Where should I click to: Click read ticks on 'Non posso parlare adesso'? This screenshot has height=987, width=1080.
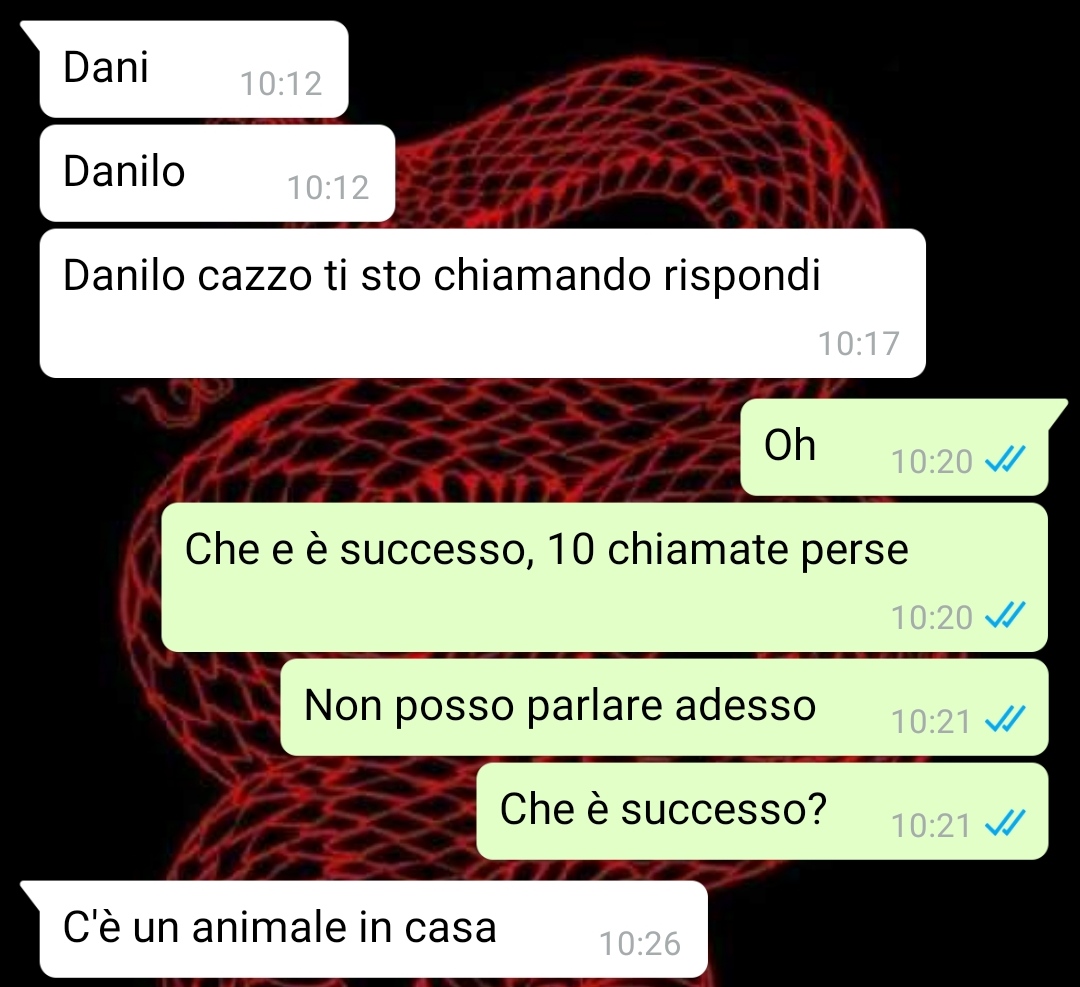click(x=1006, y=719)
